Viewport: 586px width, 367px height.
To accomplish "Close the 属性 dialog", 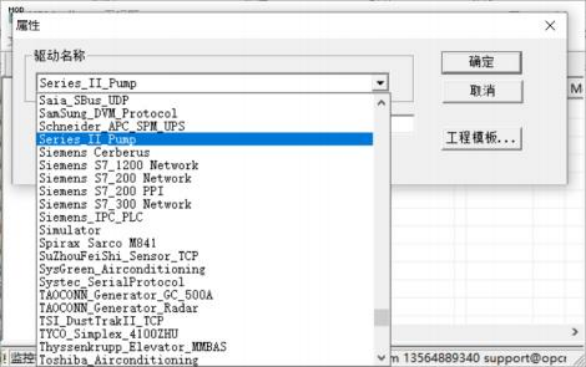I will (x=550, y=26).
